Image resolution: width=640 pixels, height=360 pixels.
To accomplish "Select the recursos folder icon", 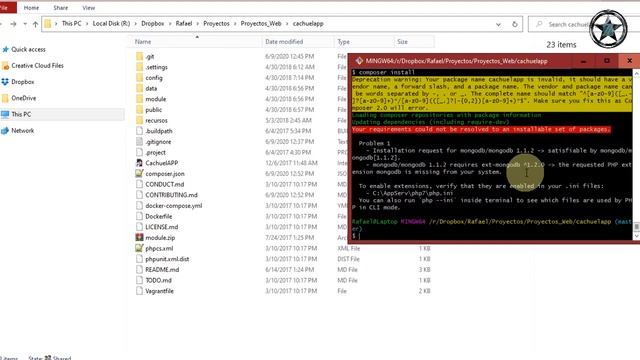I will click(x=139, y=120).
